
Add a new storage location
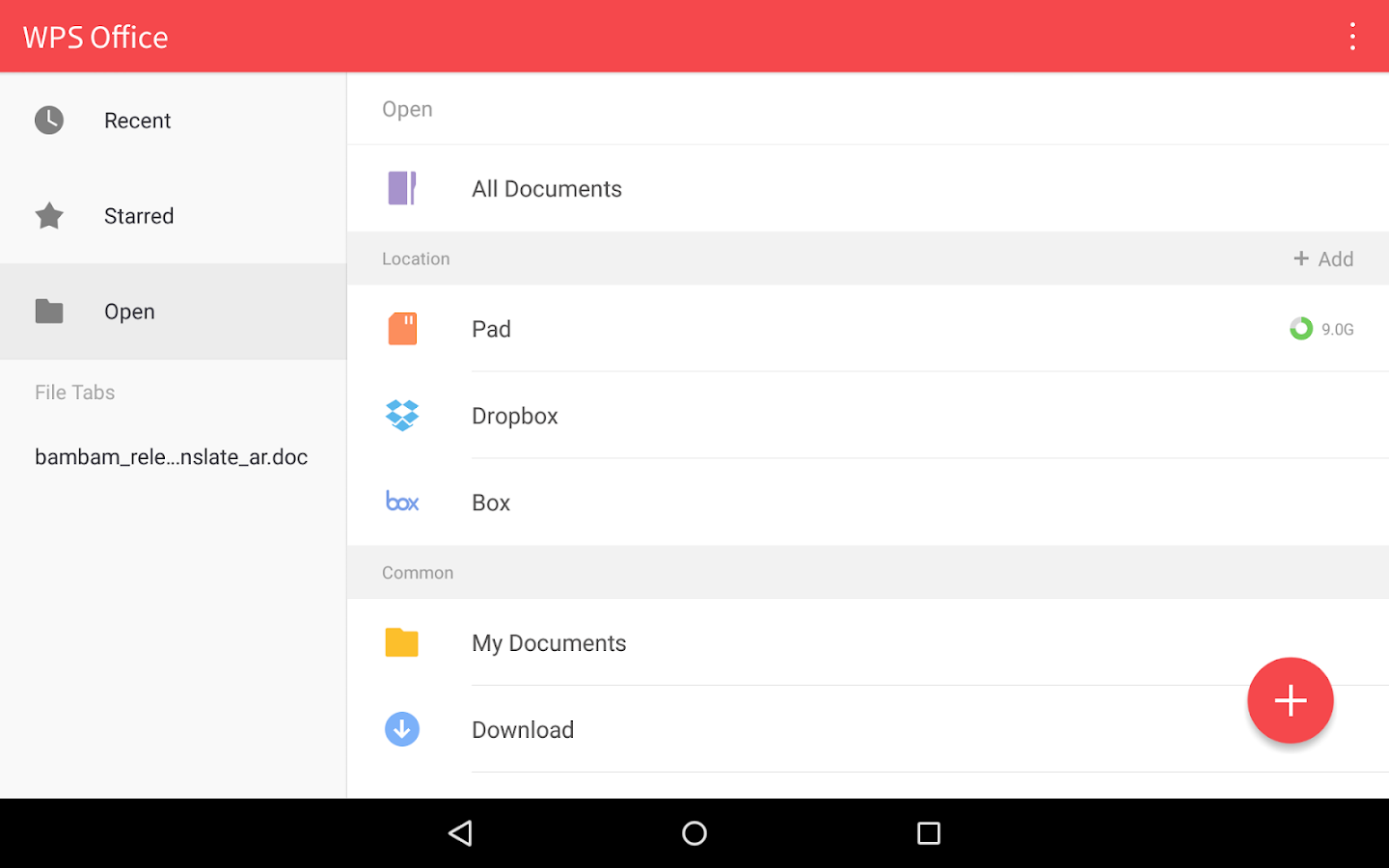point(1323,258)
